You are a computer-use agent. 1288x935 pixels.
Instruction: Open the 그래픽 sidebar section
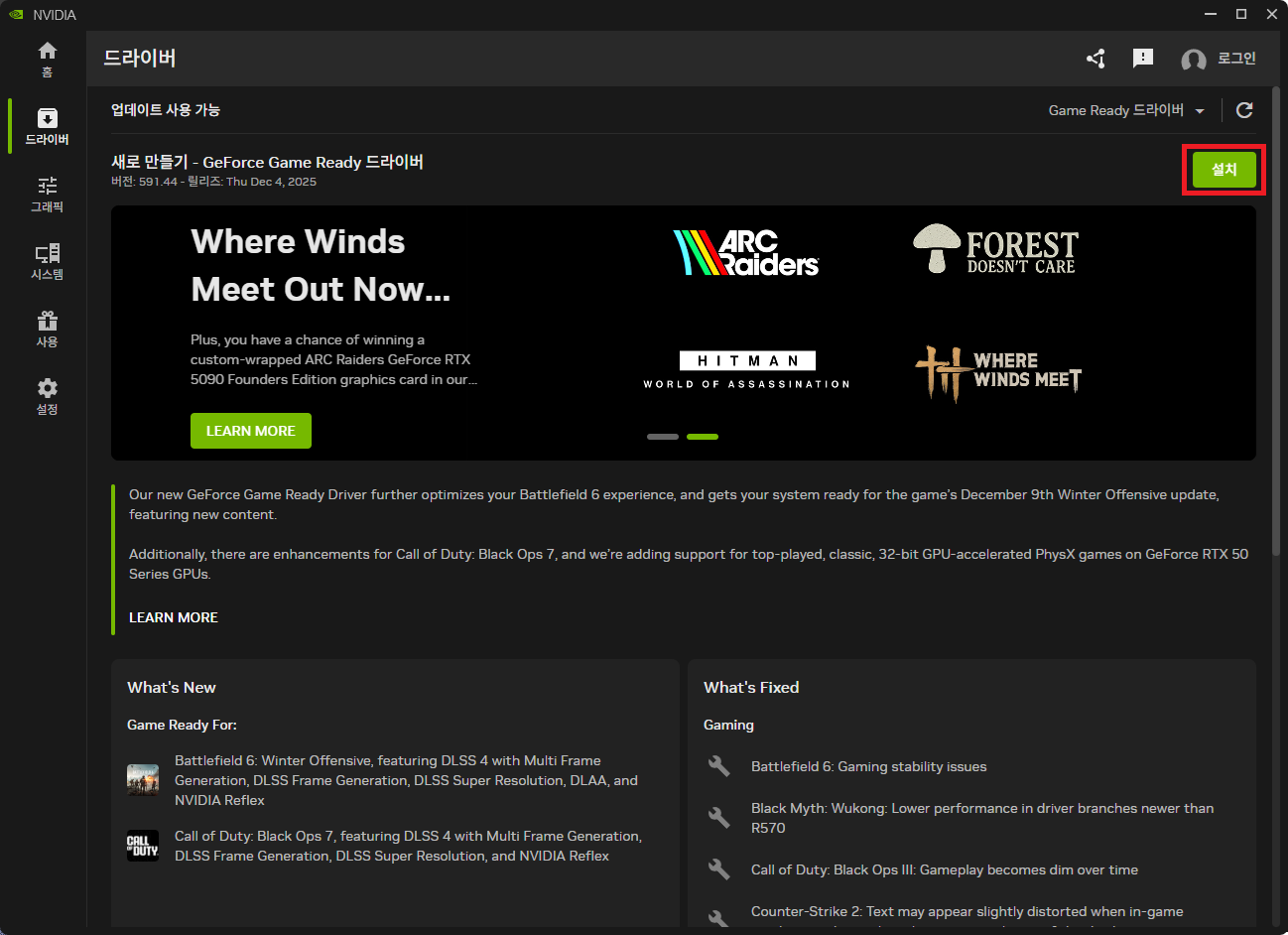coord(47,194)
